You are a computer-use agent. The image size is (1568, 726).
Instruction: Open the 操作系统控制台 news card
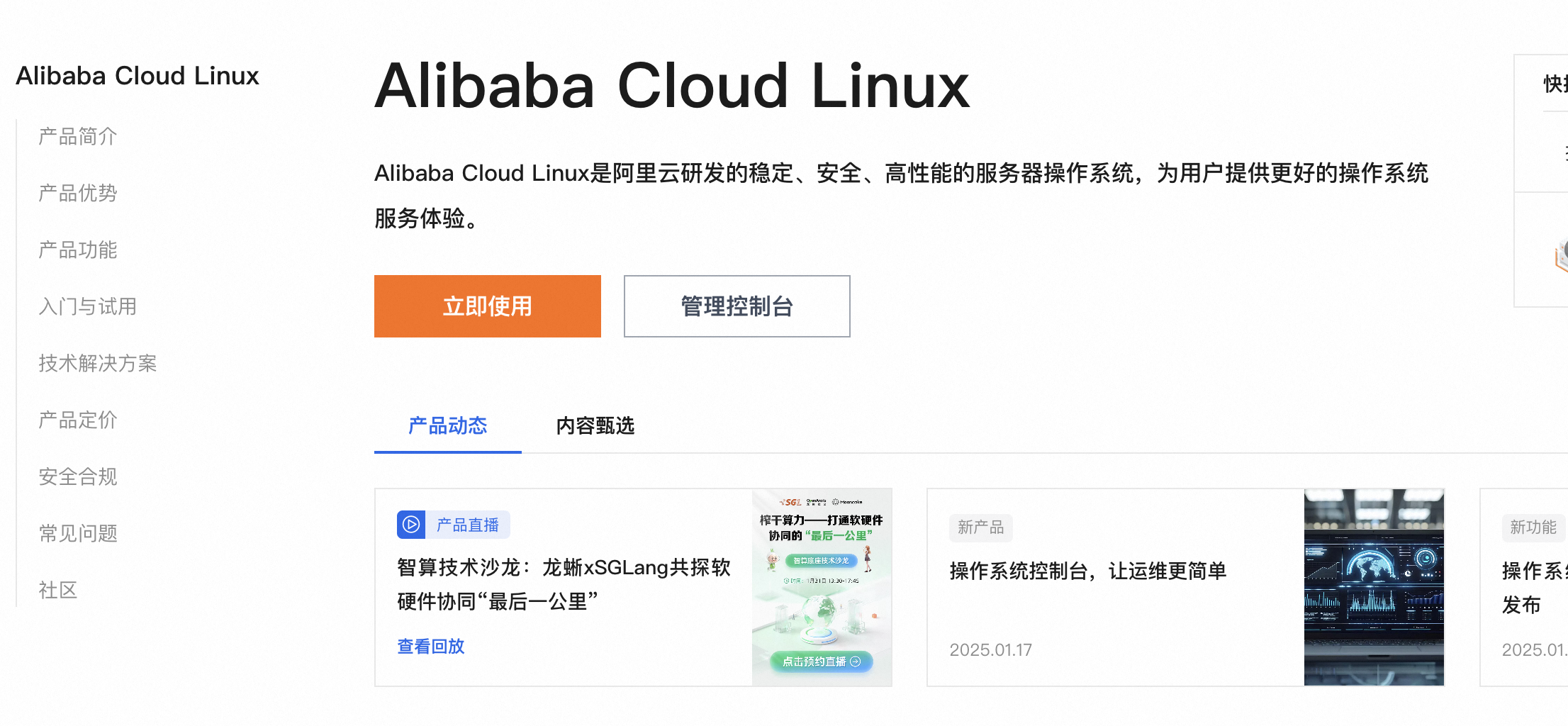1089,571
